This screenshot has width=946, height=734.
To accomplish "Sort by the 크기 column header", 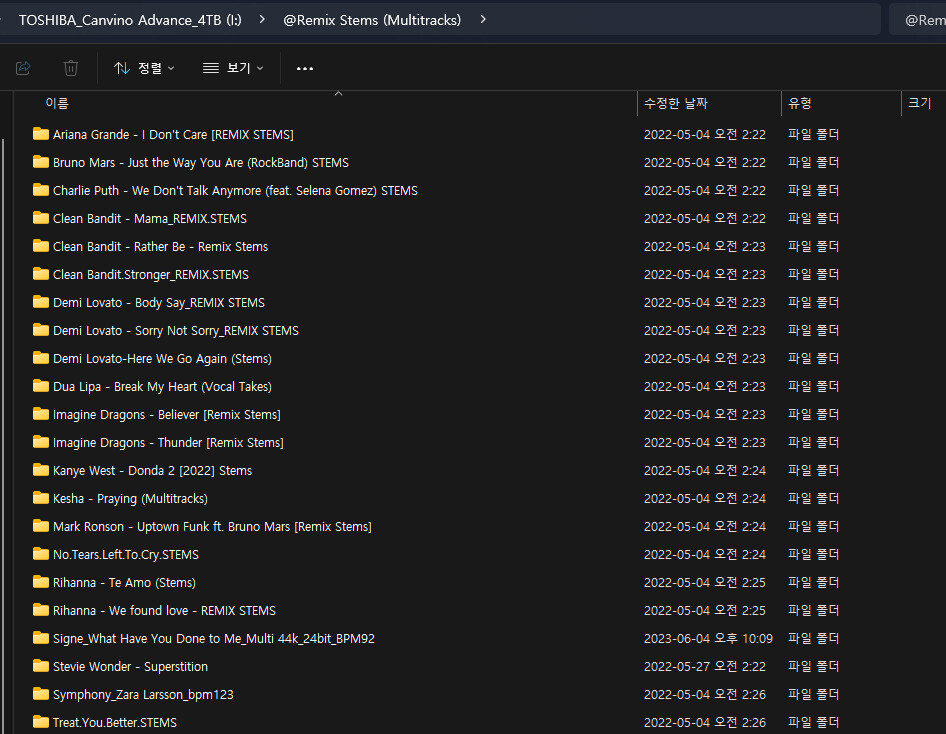I will pyautogui.click(x=920, y=103).
